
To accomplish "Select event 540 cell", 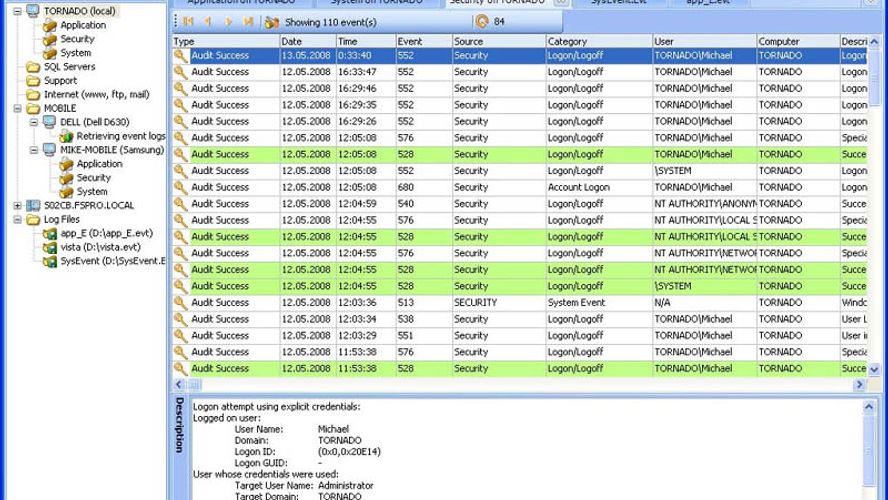I will pos(424,203).
